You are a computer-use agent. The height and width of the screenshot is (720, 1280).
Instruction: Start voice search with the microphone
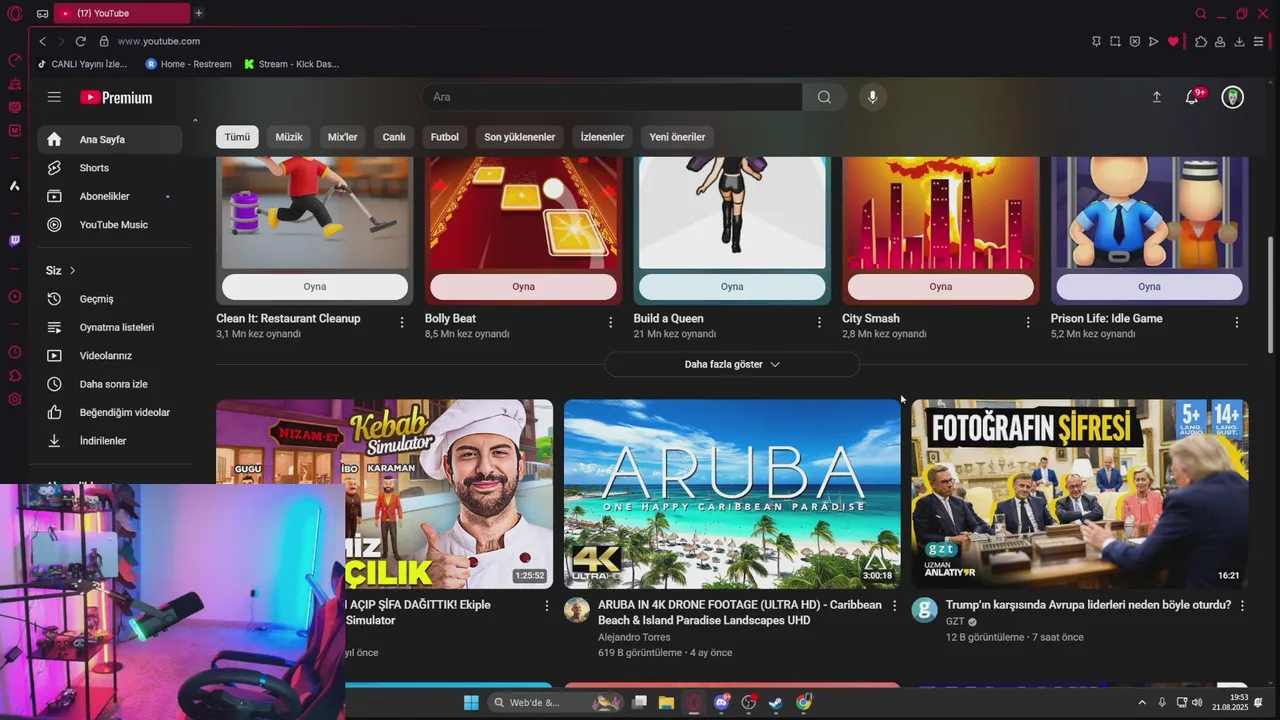[872, 97]
